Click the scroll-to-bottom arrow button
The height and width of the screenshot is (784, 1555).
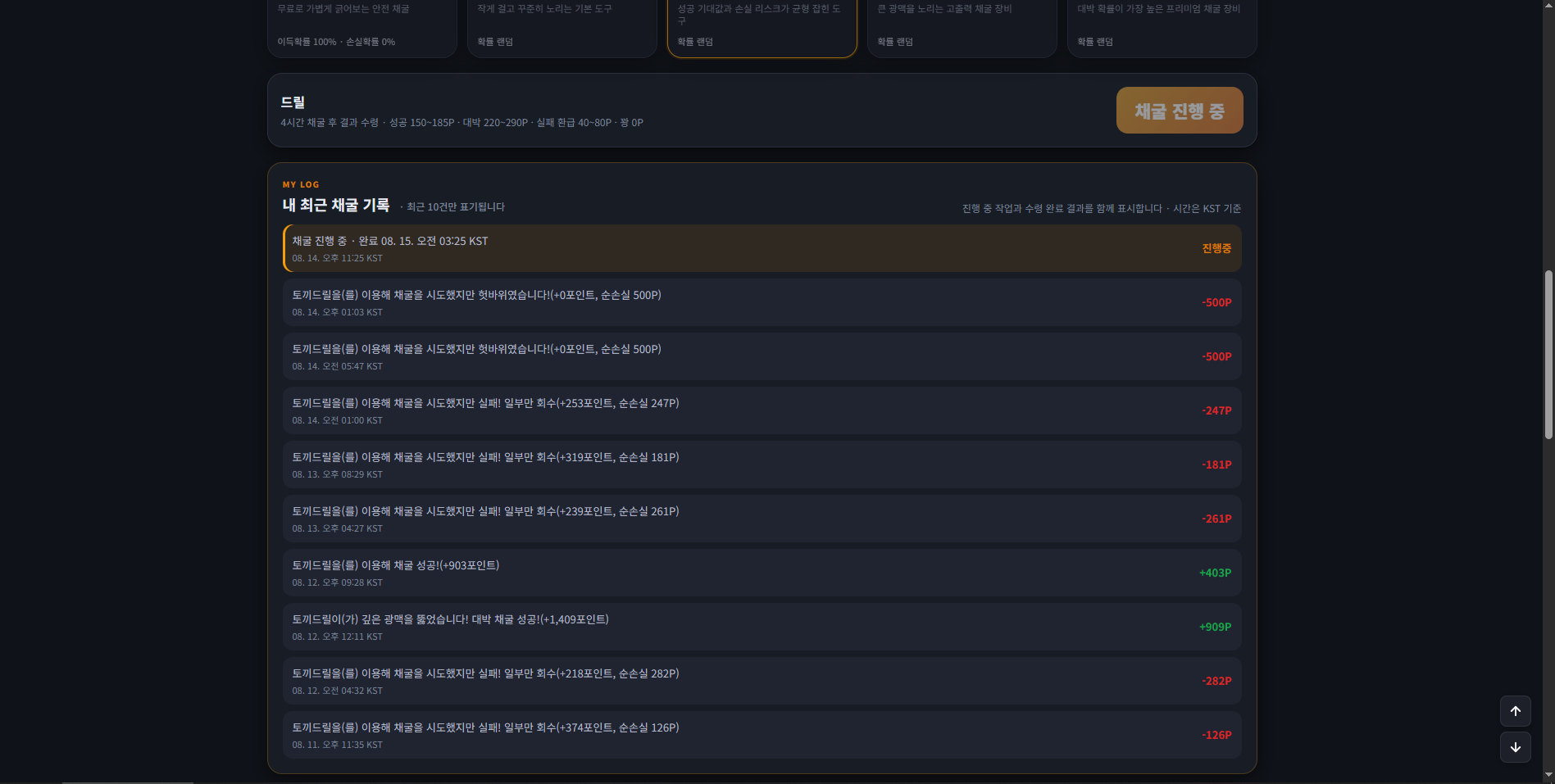[x=1515, y=747]
